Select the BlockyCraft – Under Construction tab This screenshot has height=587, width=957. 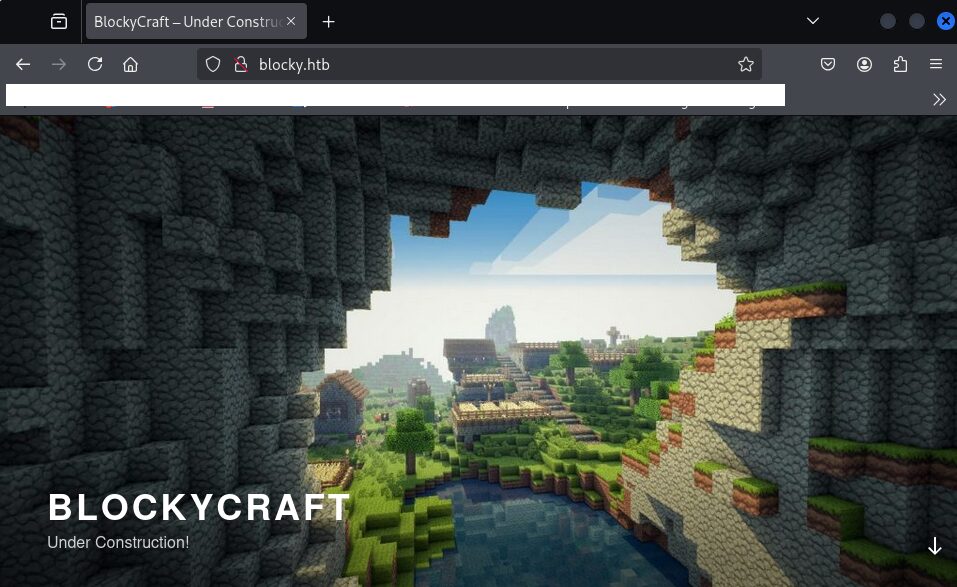(x=180, y=21)
